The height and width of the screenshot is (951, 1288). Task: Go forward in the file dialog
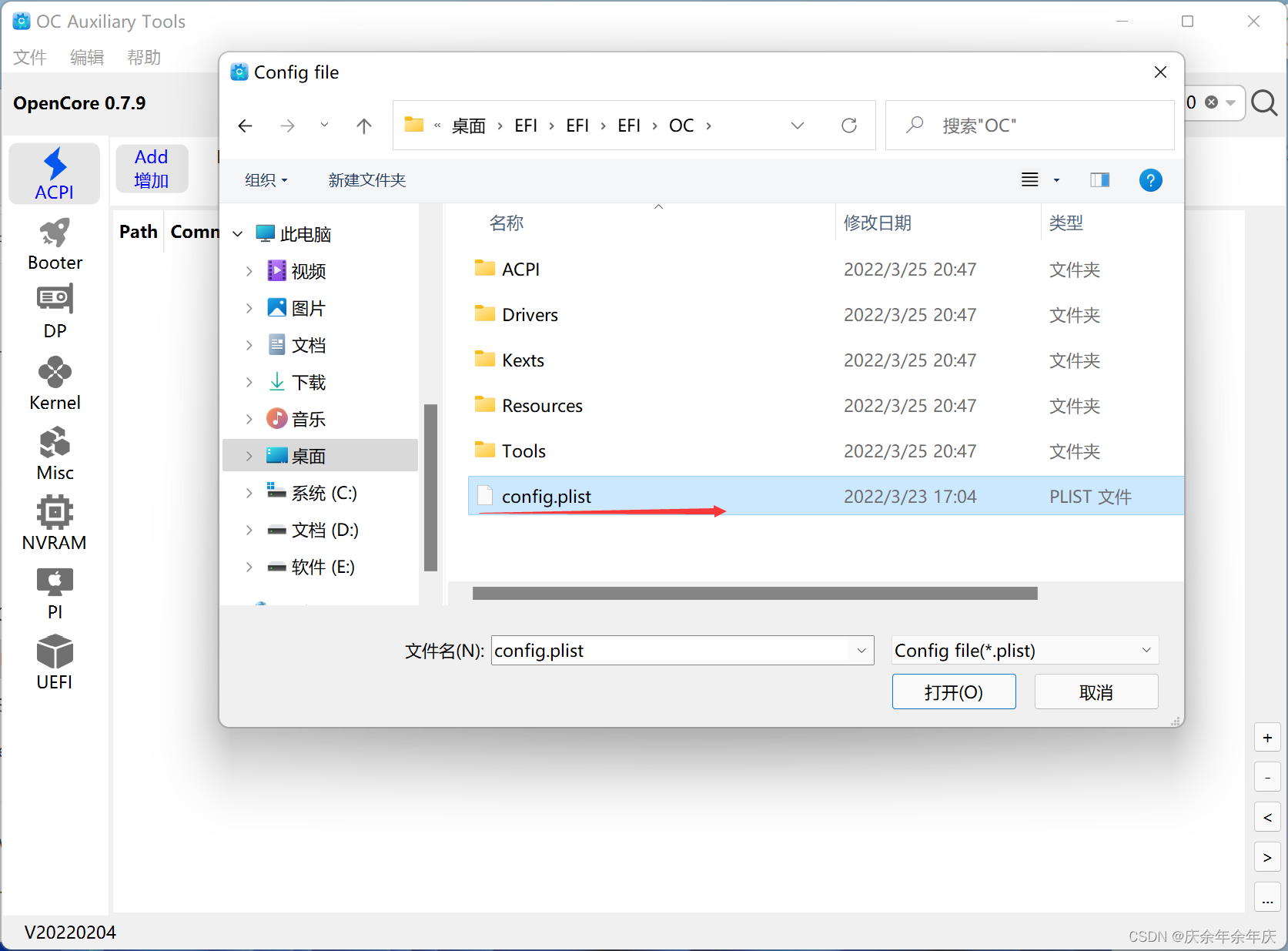coord(287,126)
